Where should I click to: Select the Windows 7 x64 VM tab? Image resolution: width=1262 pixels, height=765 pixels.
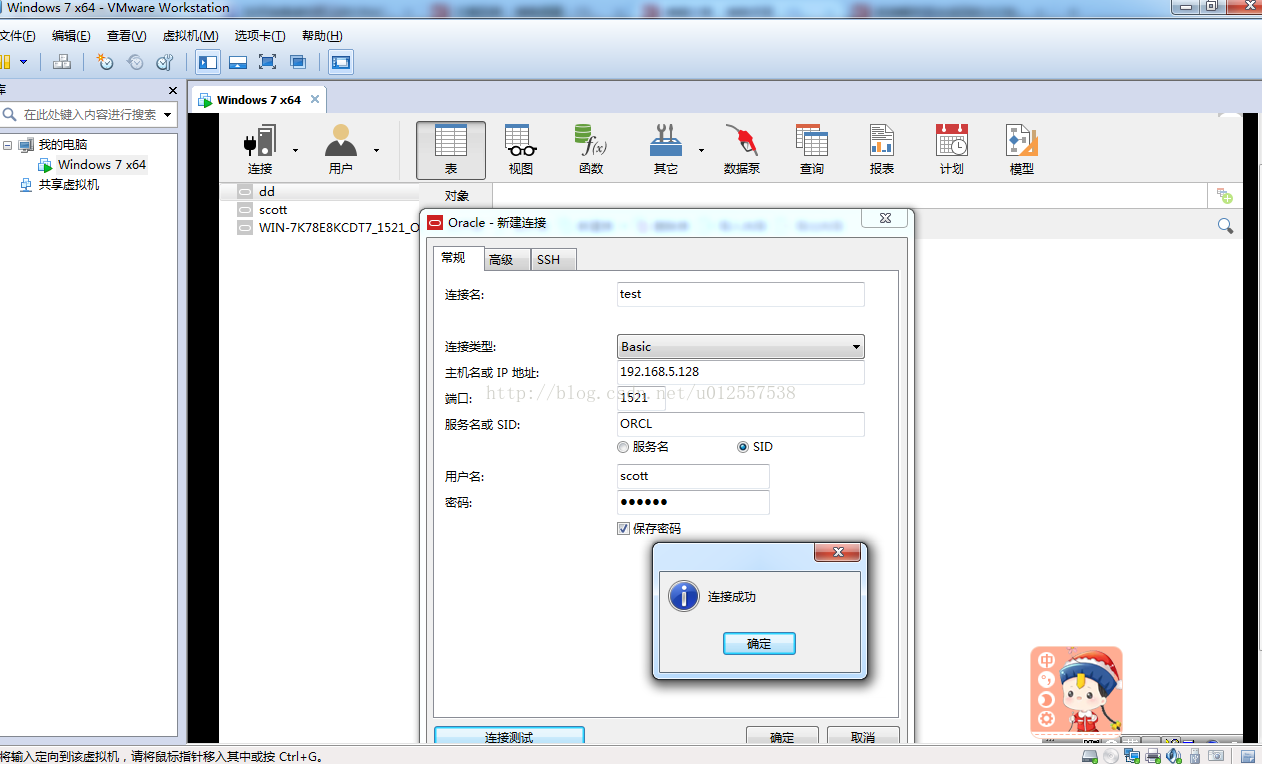[x=259, y=100]
